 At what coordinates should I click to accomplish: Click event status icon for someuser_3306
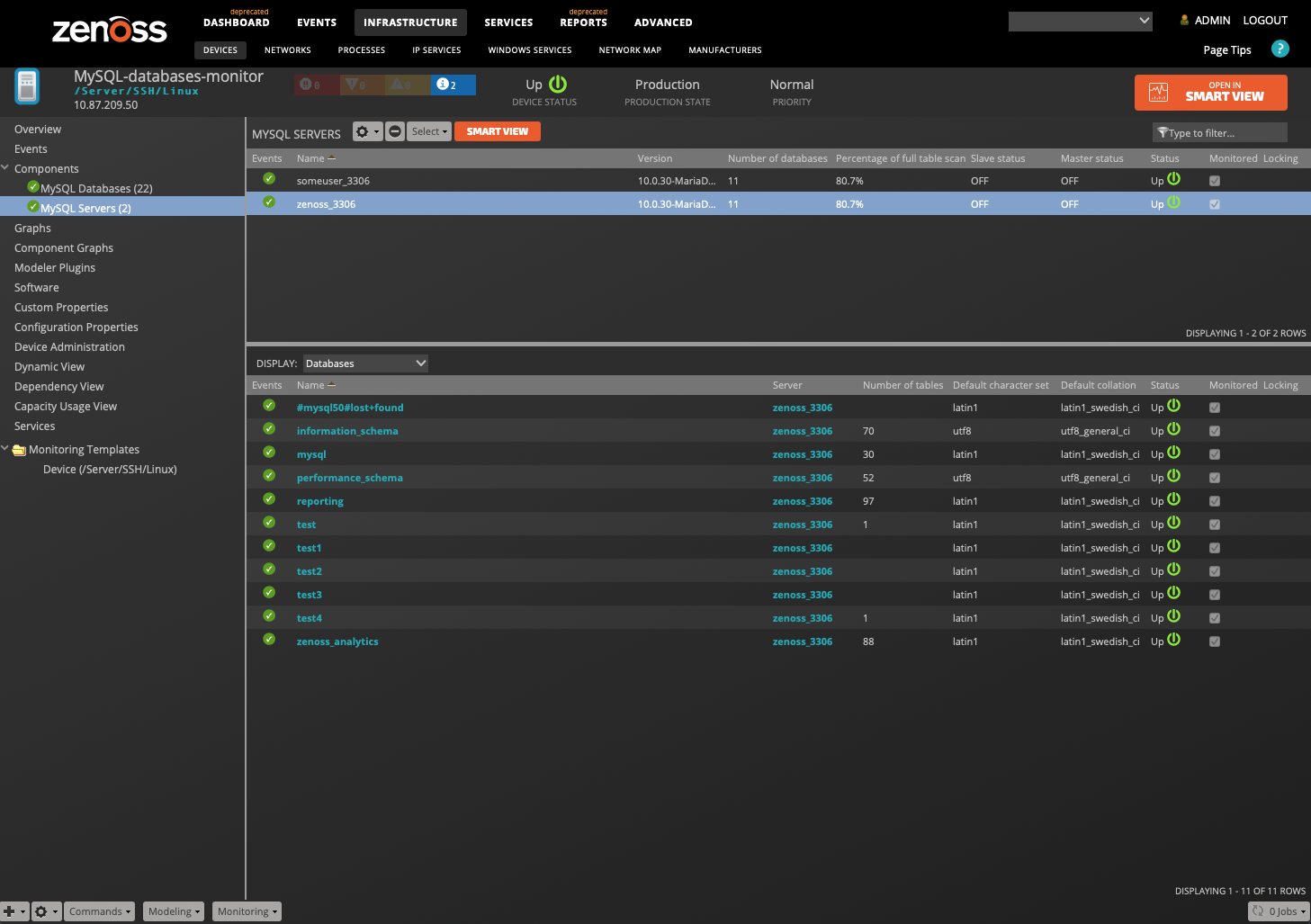pyautogui.click(x=269, y=179)
